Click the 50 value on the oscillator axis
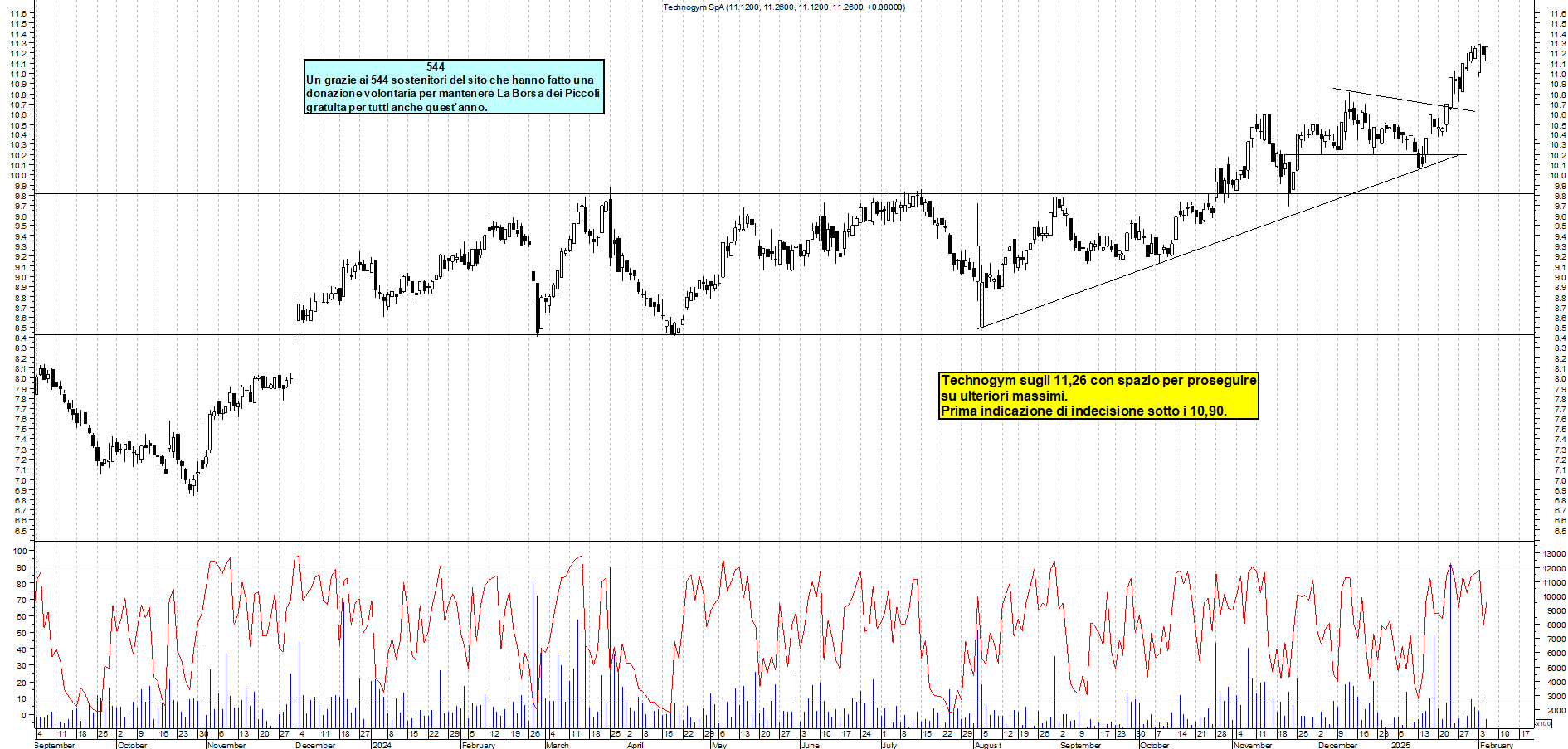Image resolution: width=1568 pixels, height=749 pixels. [22, 633]
